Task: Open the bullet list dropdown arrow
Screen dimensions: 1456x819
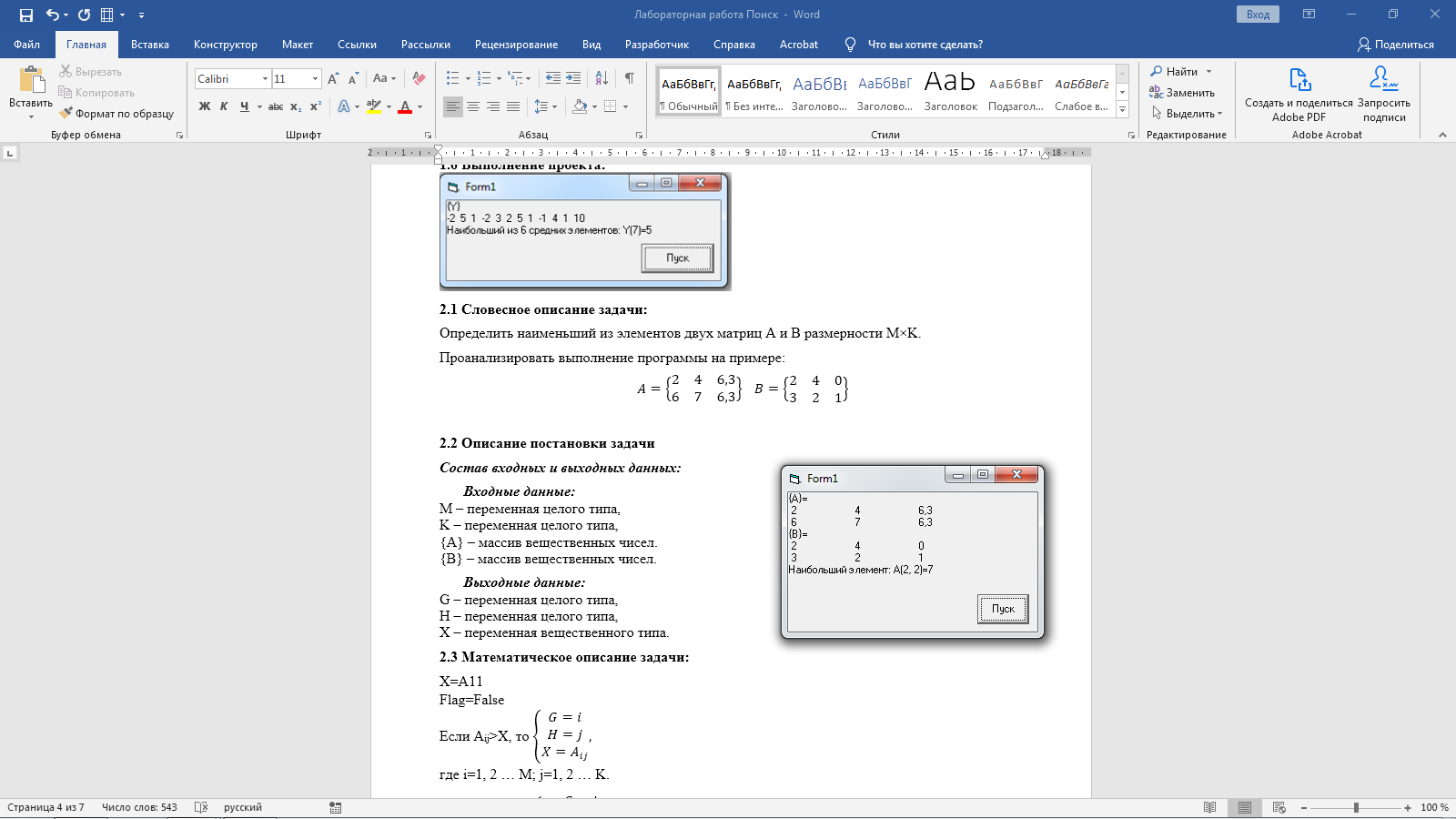Action: pyautogui.click(x=468, y=79)
